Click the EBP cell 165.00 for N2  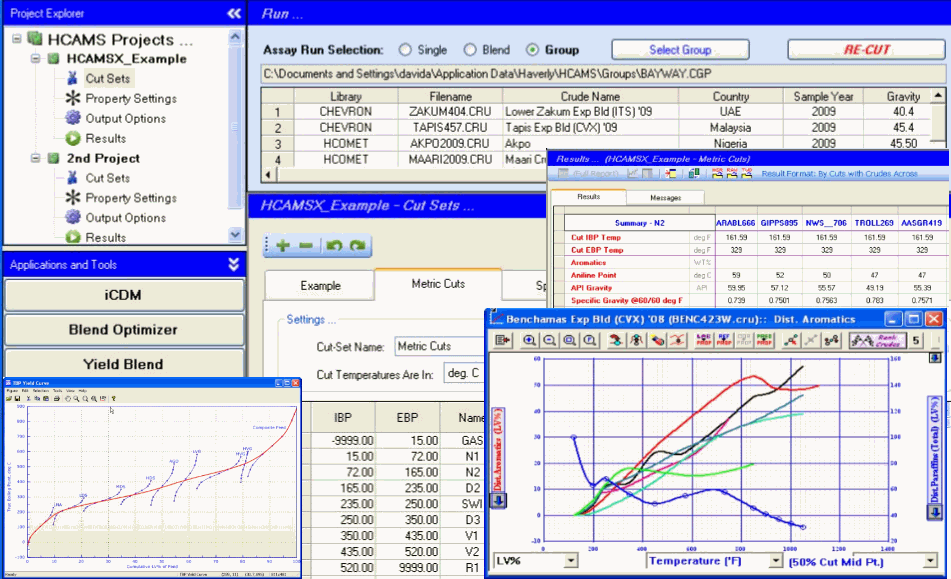tap(407, 472)
